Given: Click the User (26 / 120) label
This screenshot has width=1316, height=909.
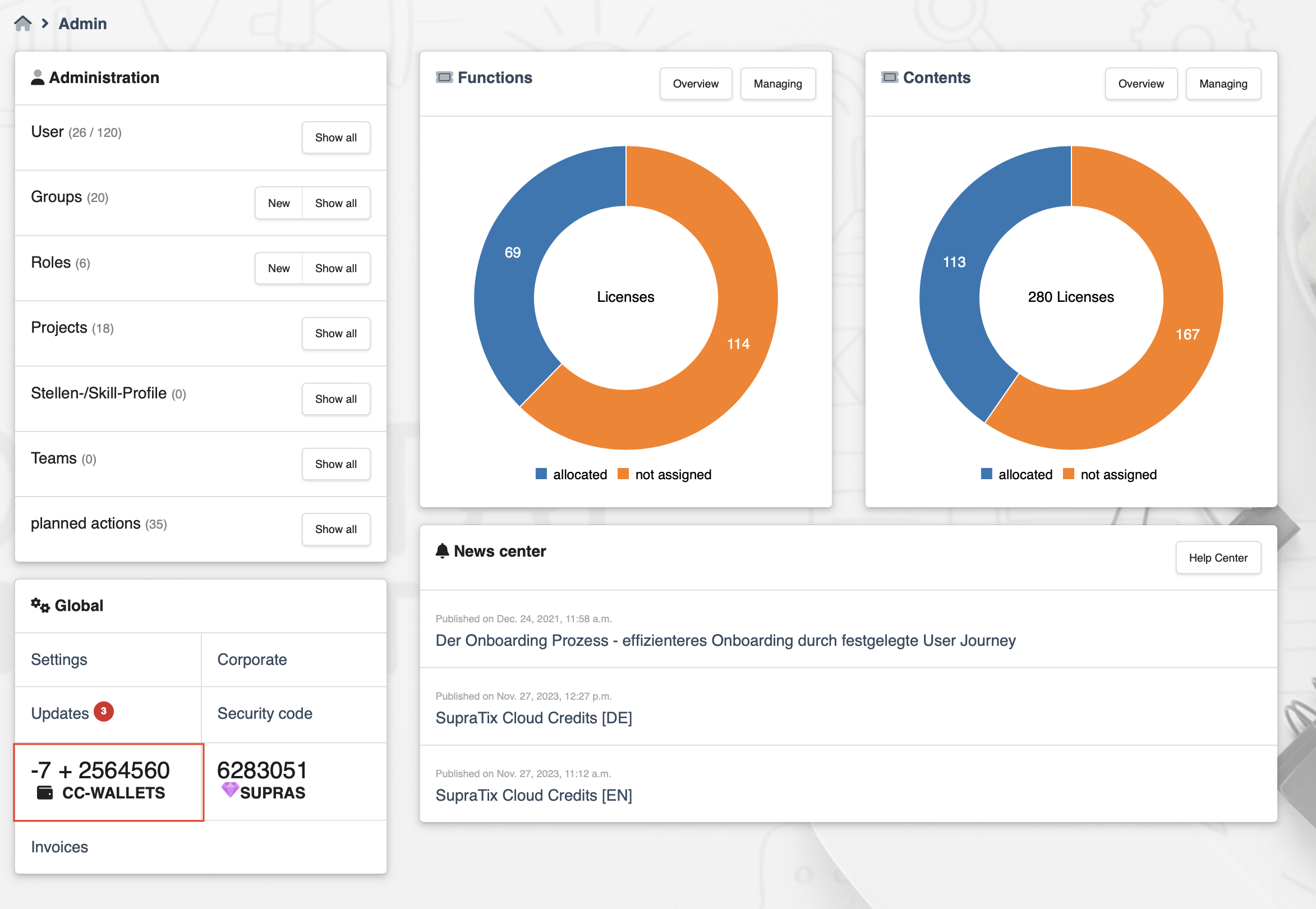Looking at the screenshot, I should point(76,132).
